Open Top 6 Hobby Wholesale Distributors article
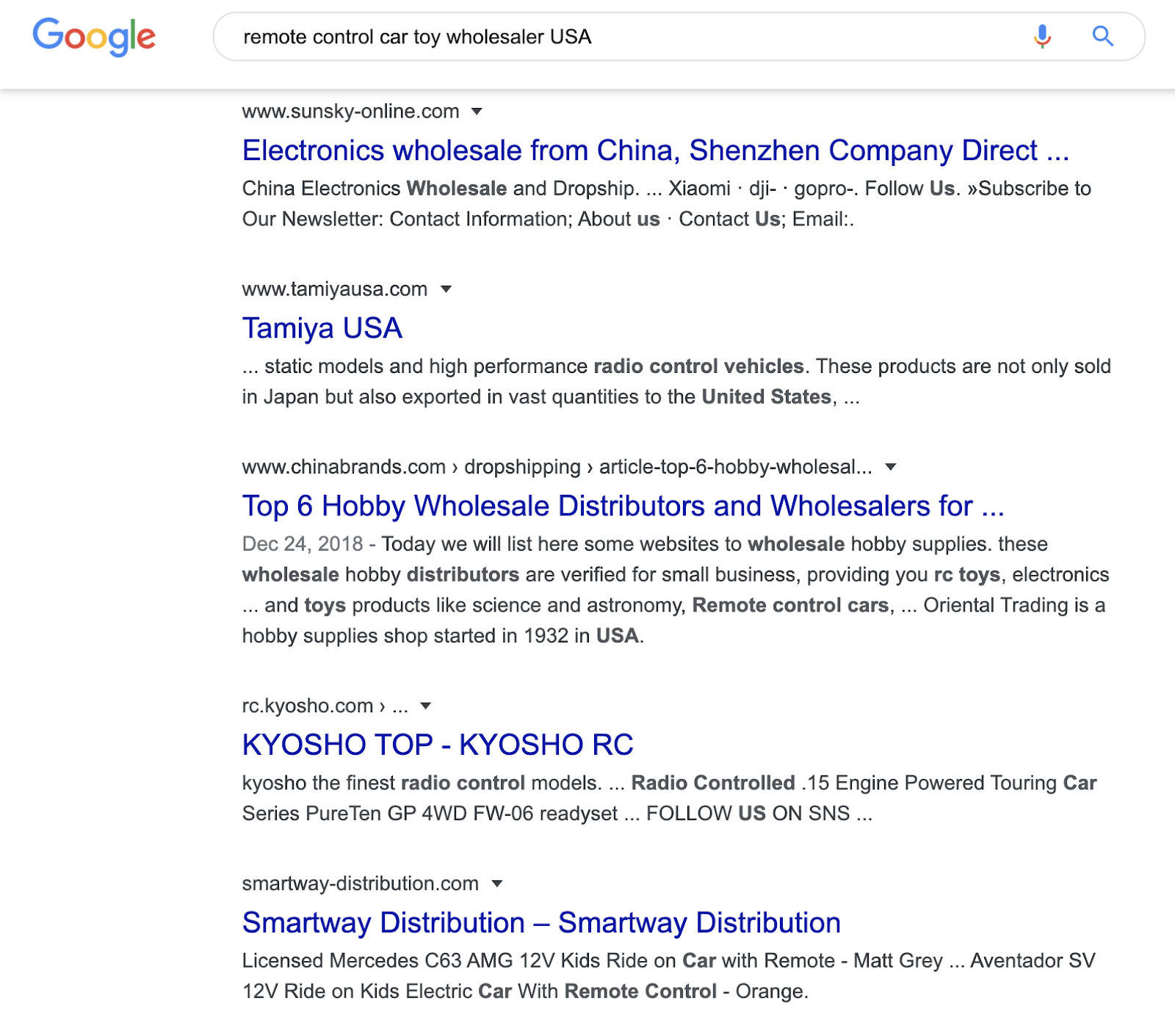This screenshot has height=1036, width=1175. coord(623,506)
